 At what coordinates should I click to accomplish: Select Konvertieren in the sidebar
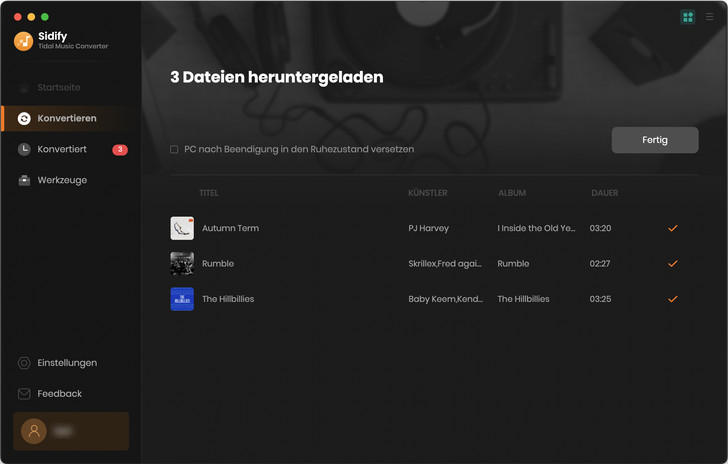(x=71, y=118)
